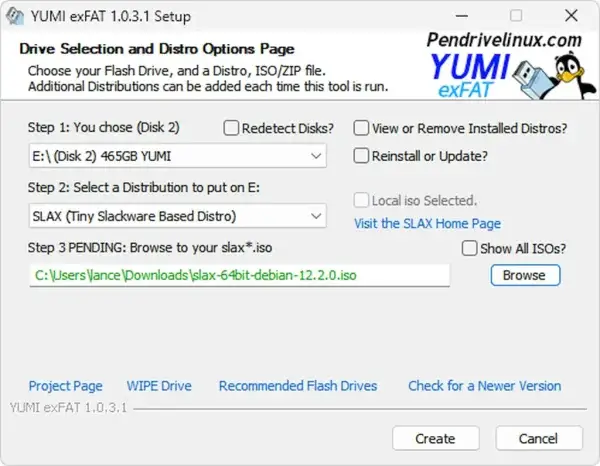Screen dimensions: 600x466
Task: Click the Browse button
Action: tap(525, 275)
